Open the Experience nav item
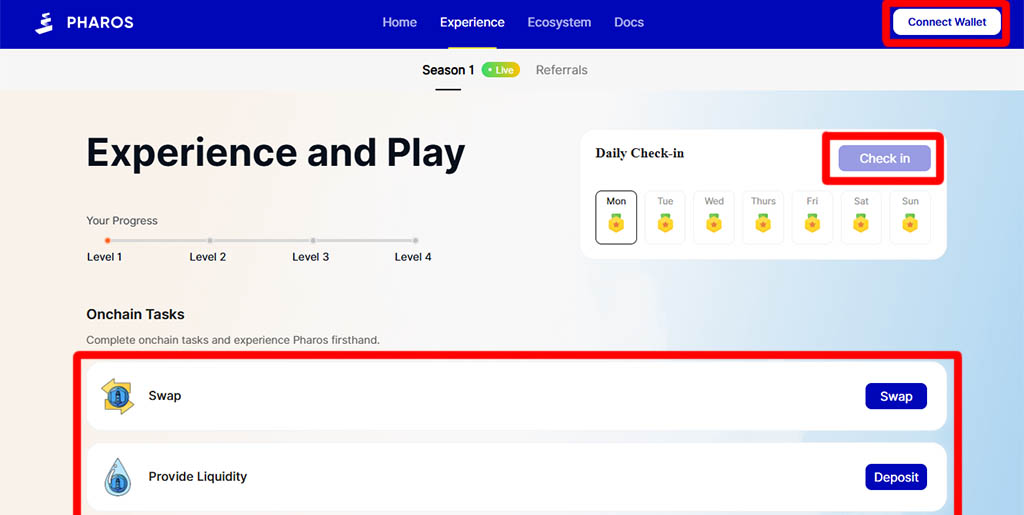This screenshot has height=515, width=1024. (x=472, y=22)
